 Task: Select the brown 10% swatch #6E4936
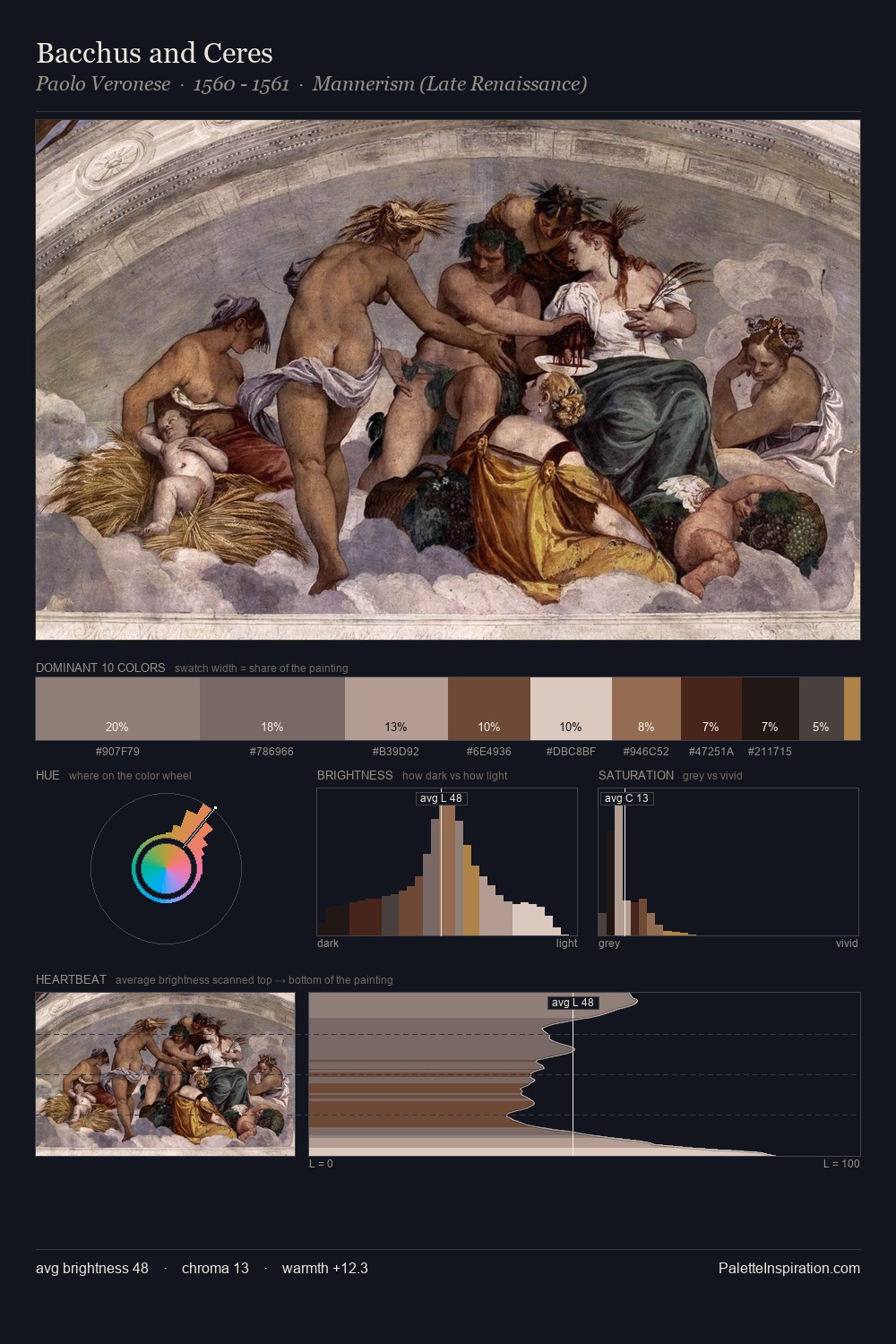click(489, 709)
